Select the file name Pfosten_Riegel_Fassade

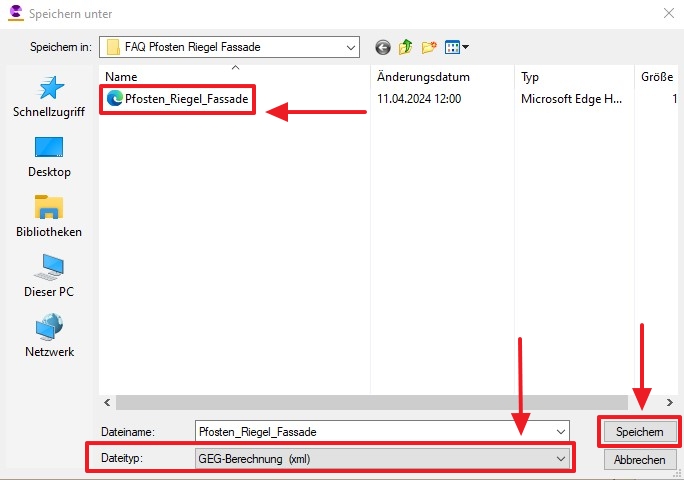(187, 99)
